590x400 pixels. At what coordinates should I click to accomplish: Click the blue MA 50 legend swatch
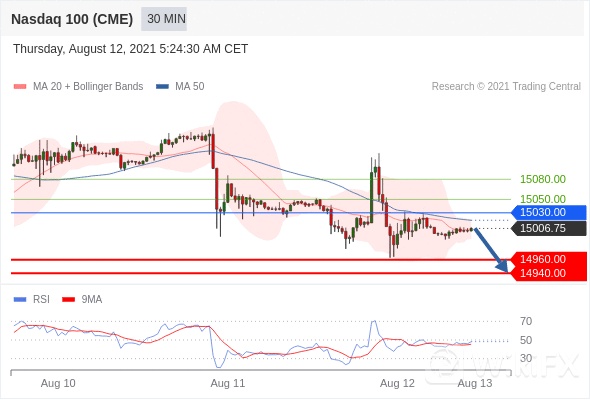click(x=162, y=87)
